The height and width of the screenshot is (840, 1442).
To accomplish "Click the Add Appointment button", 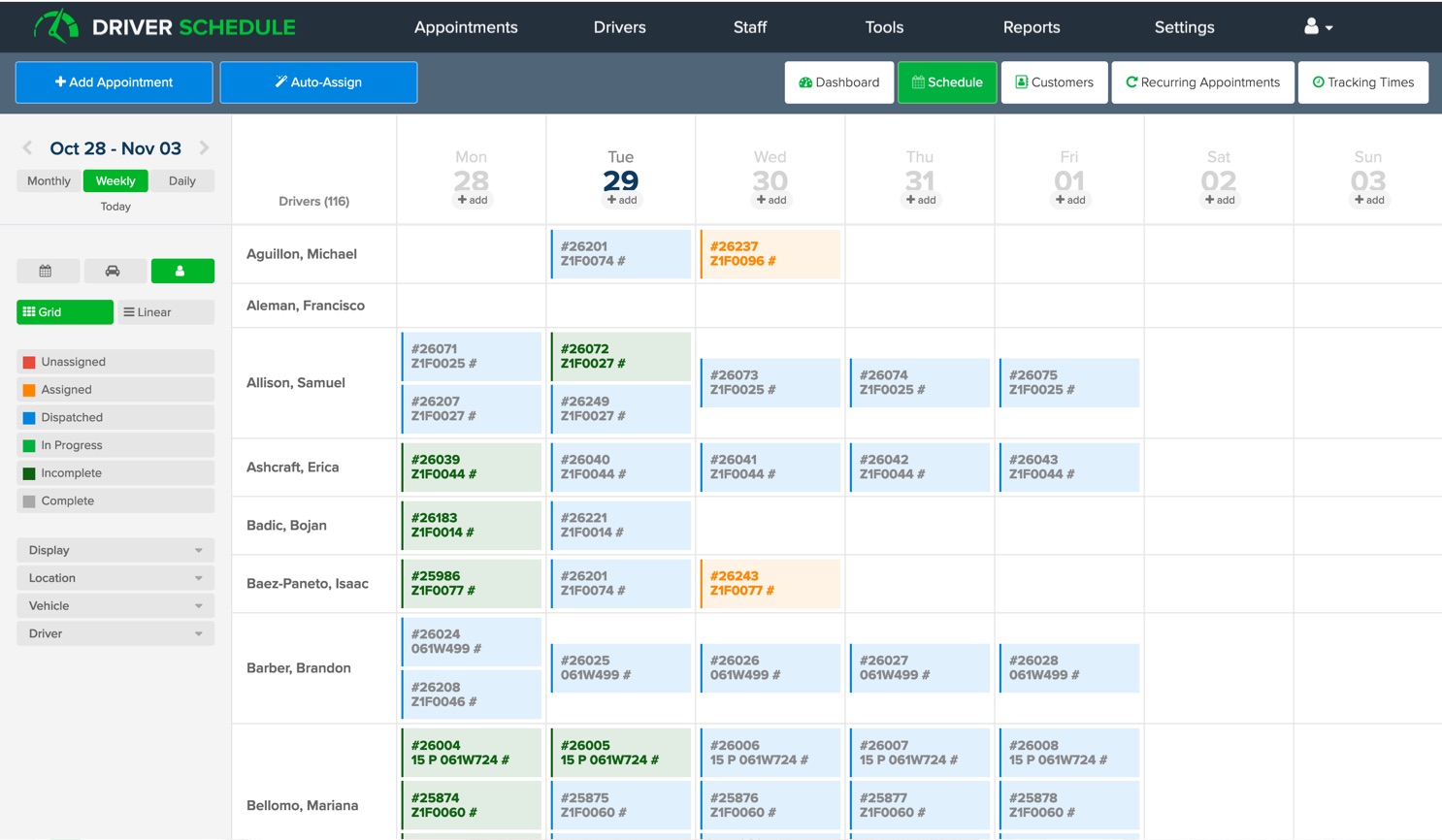I will tap(114, 82).
